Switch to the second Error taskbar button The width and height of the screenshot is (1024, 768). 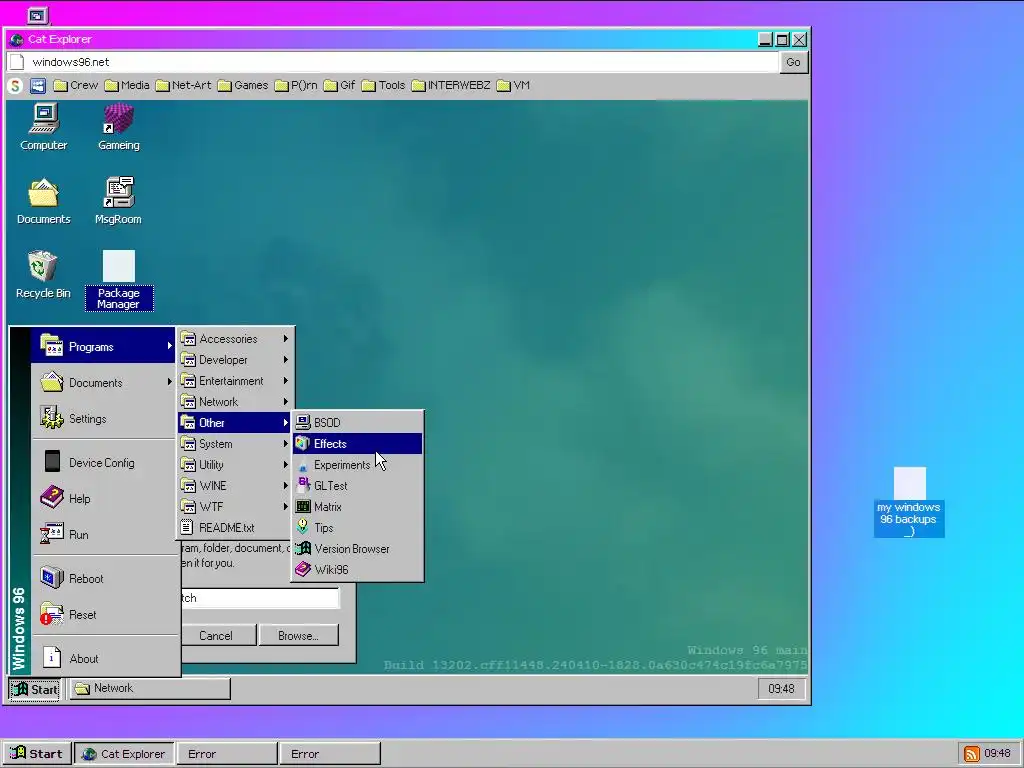[x=330, y=754]
